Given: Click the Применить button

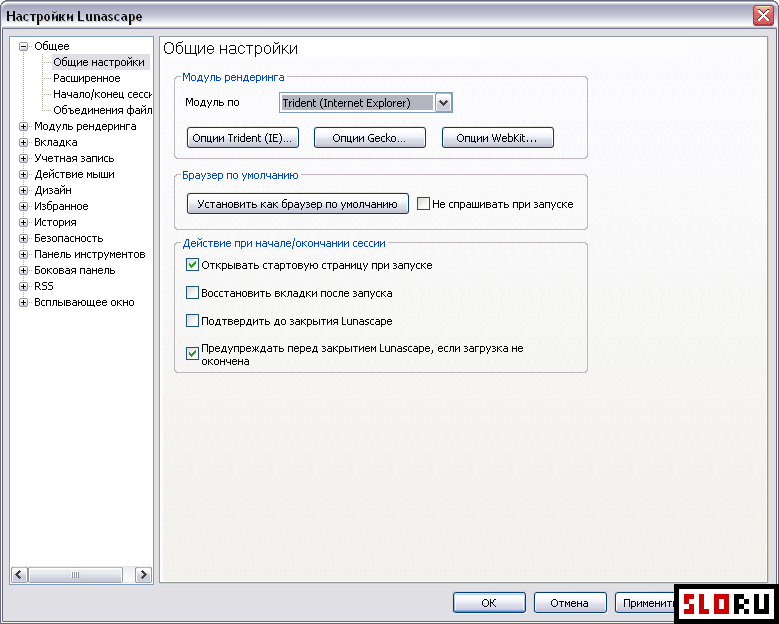Looking at the screenshot, I should point(646,603).
